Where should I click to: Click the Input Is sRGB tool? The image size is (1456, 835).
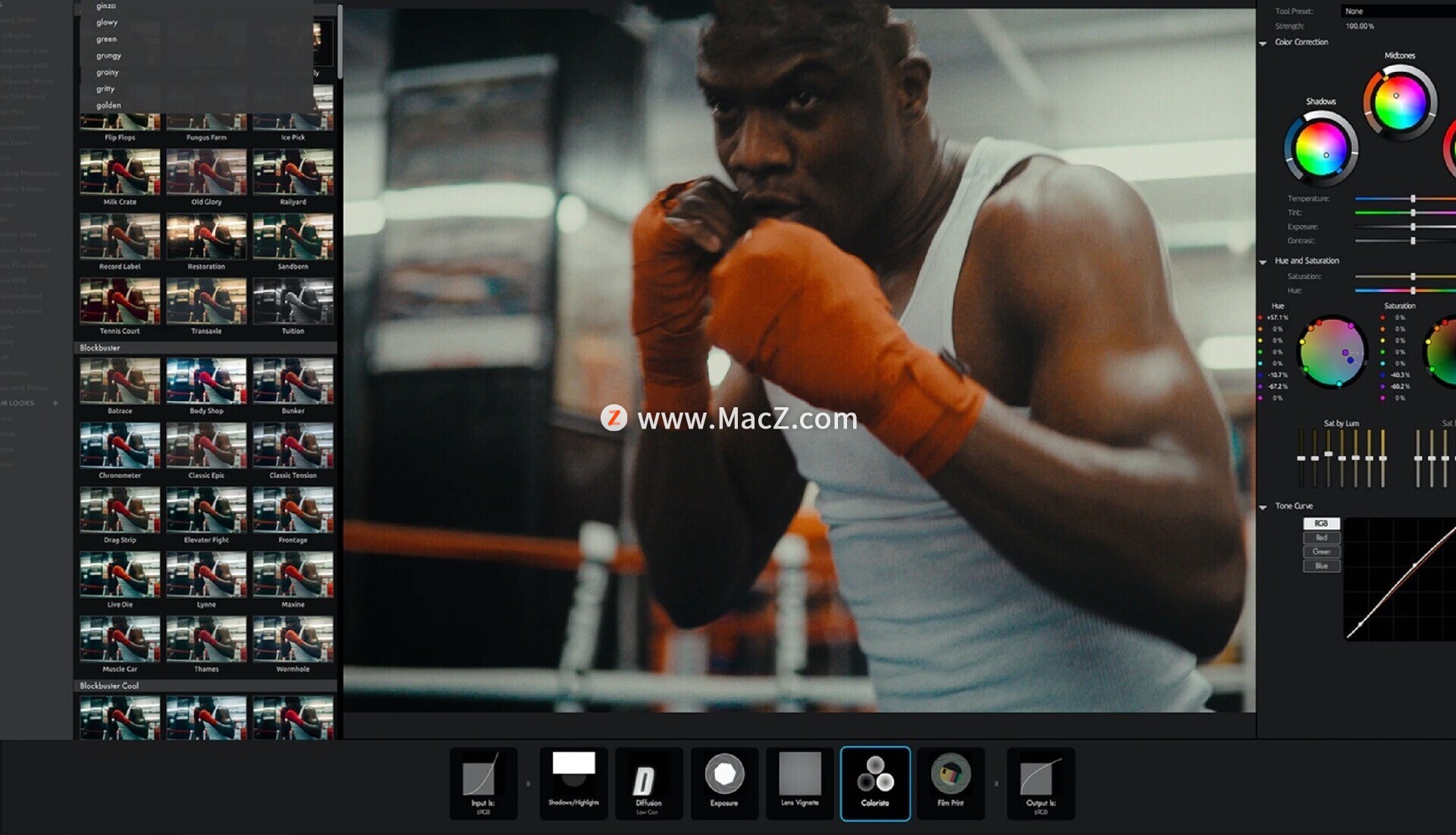click(483, 782)
